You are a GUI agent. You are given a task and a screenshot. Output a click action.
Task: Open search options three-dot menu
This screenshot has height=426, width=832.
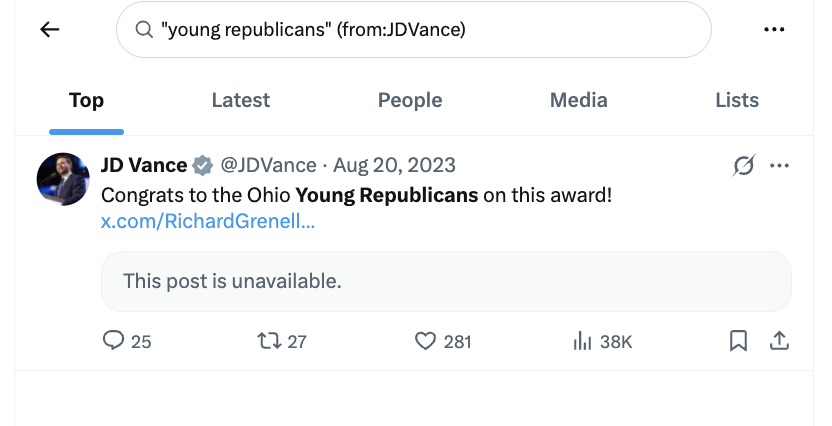pyautogui.click(x=774, y=30)
